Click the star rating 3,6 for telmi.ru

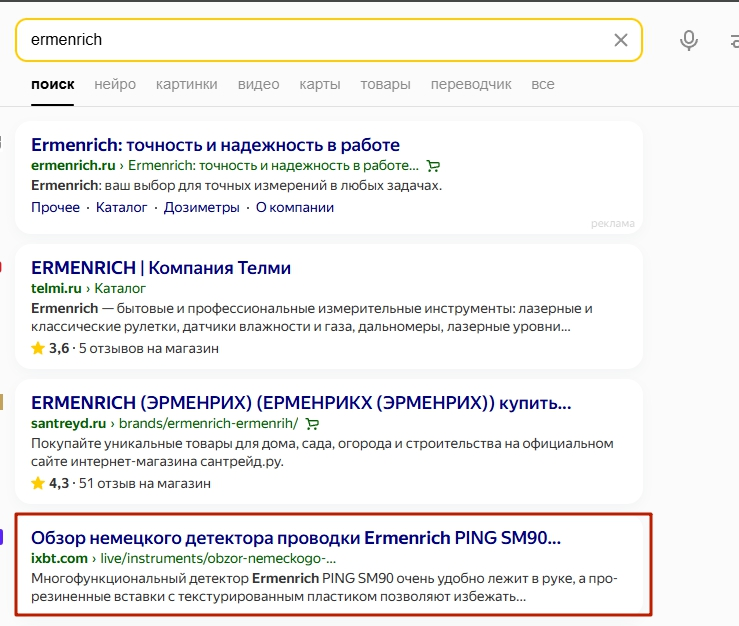pyautogui.click(x=50, y=348)
